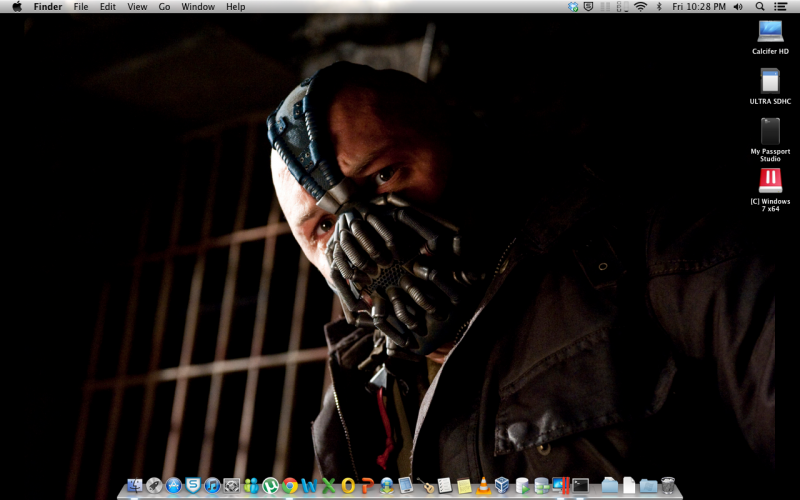
Task: Open the App Store Dock icon
Action: pyautogui.click(x=173, y=485)
